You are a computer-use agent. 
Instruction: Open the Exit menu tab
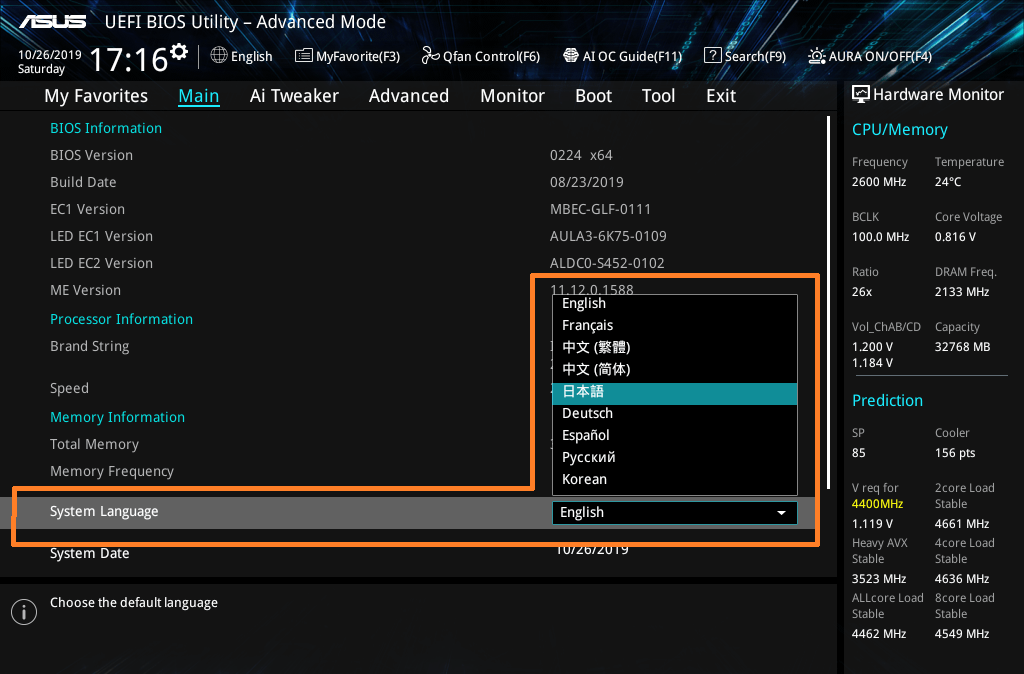(x=720, y=96)
